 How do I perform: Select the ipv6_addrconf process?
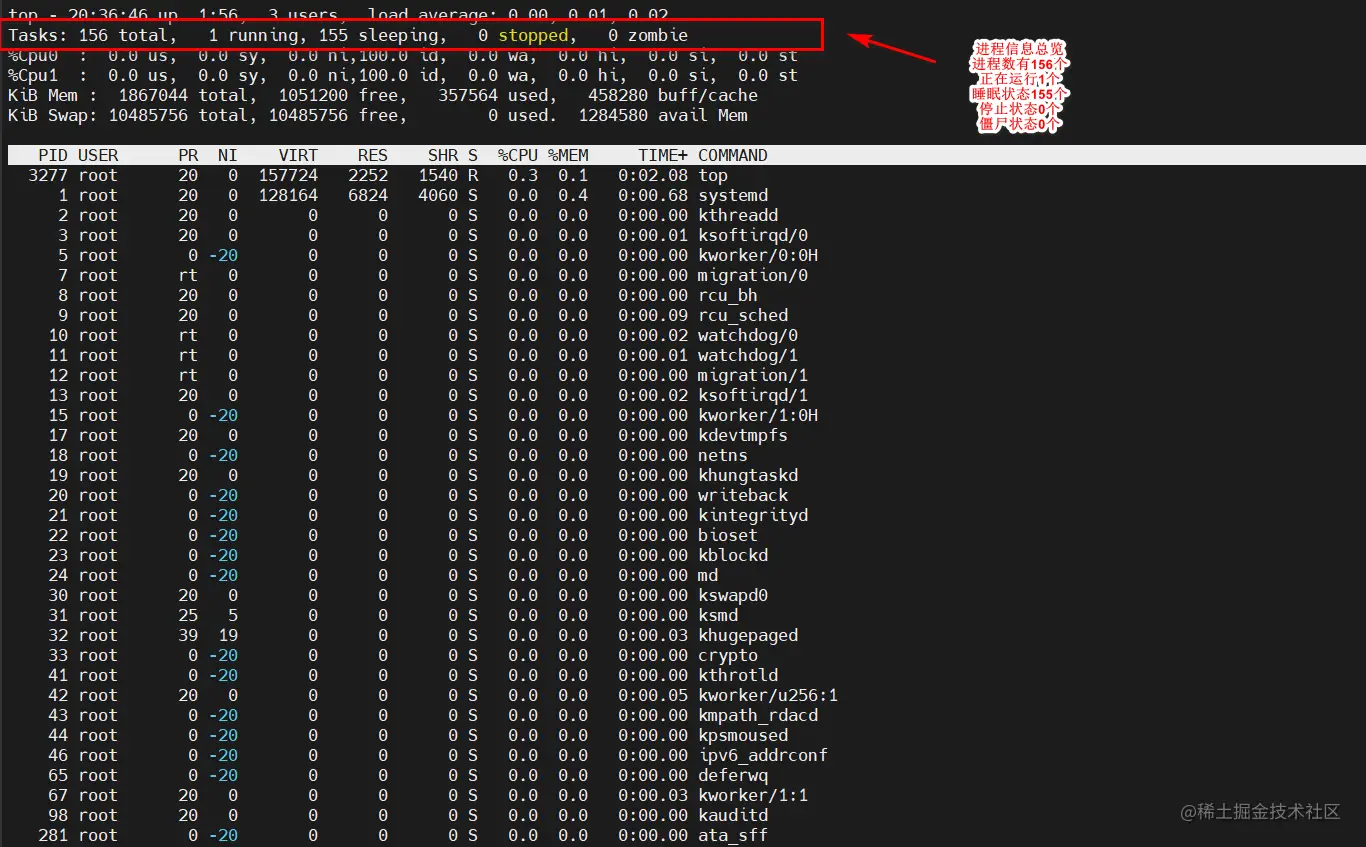(763, 755)
